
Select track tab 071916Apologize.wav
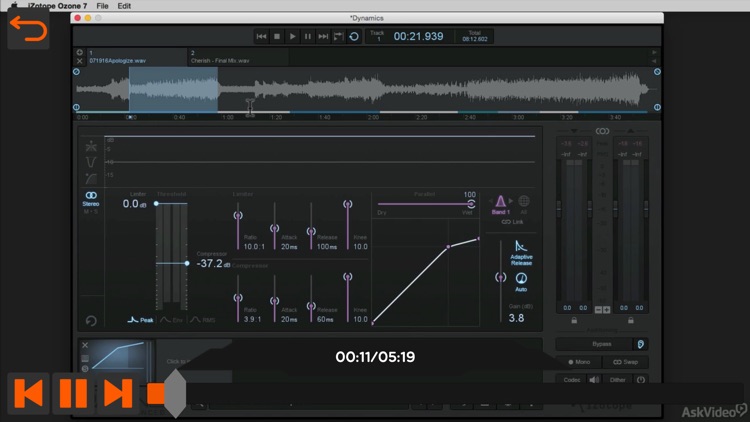[137, 57]
